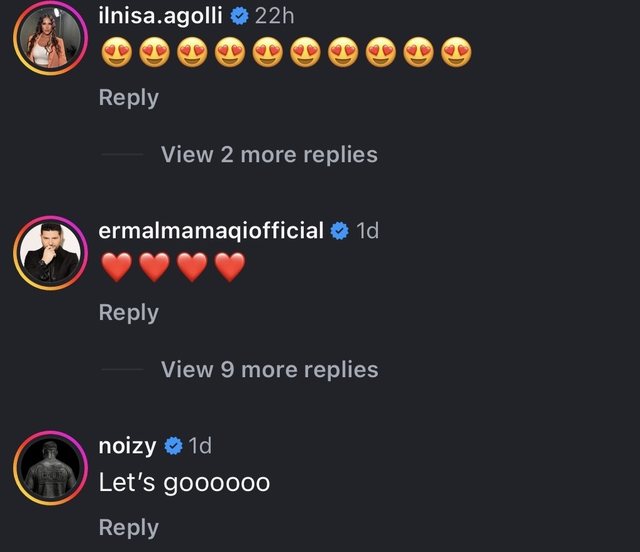Open ilnisa.agolli's profile picture
Screen dimensions: 640x552
coord(50,44)
